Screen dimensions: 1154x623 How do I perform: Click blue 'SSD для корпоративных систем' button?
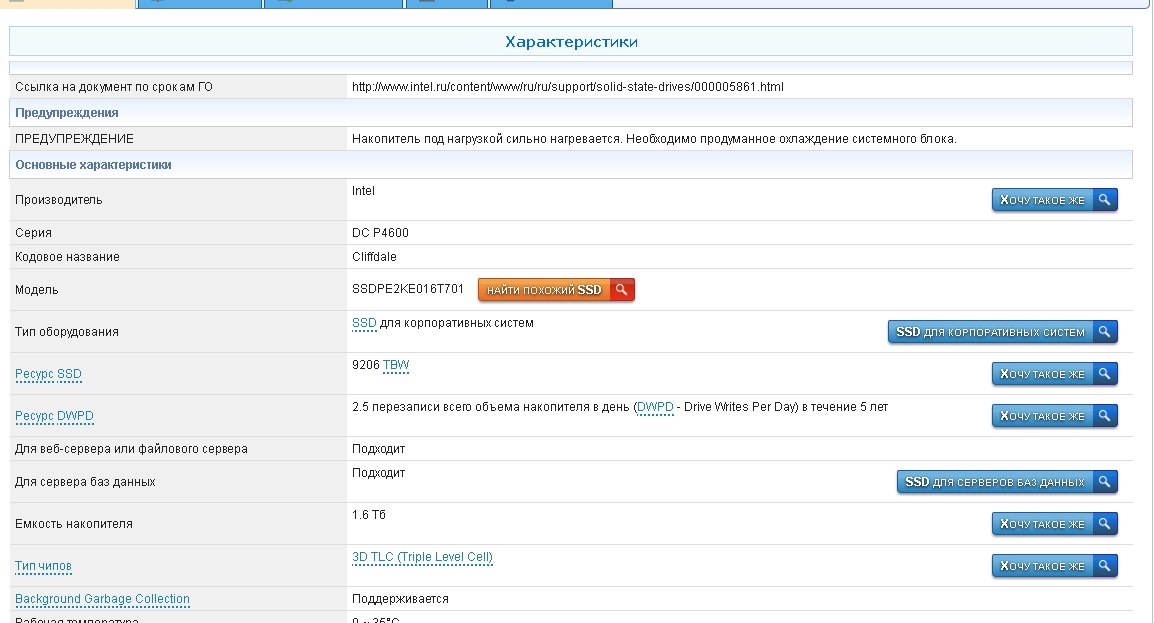(x=1003, y=332)
